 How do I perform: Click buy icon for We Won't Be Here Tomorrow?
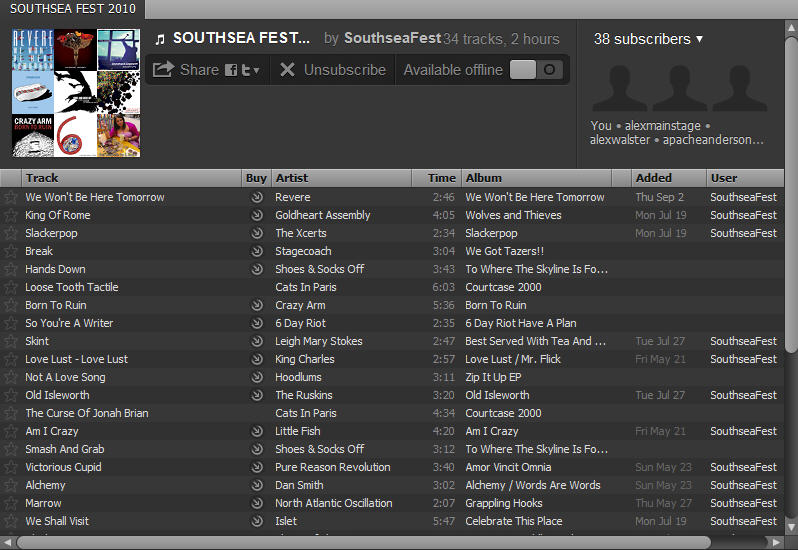point(257,197)
